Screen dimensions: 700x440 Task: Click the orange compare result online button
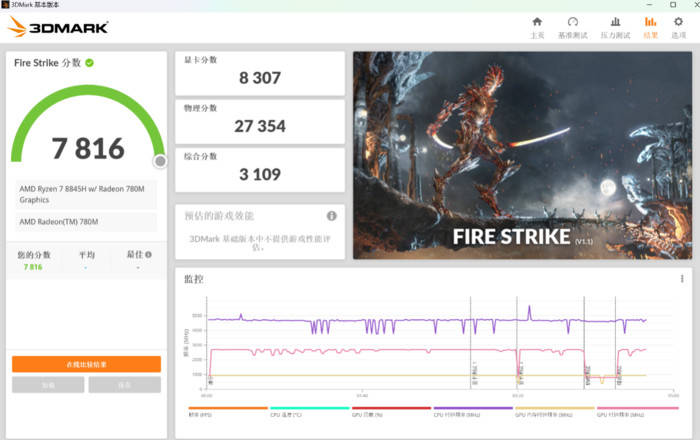tap(86, 364)
